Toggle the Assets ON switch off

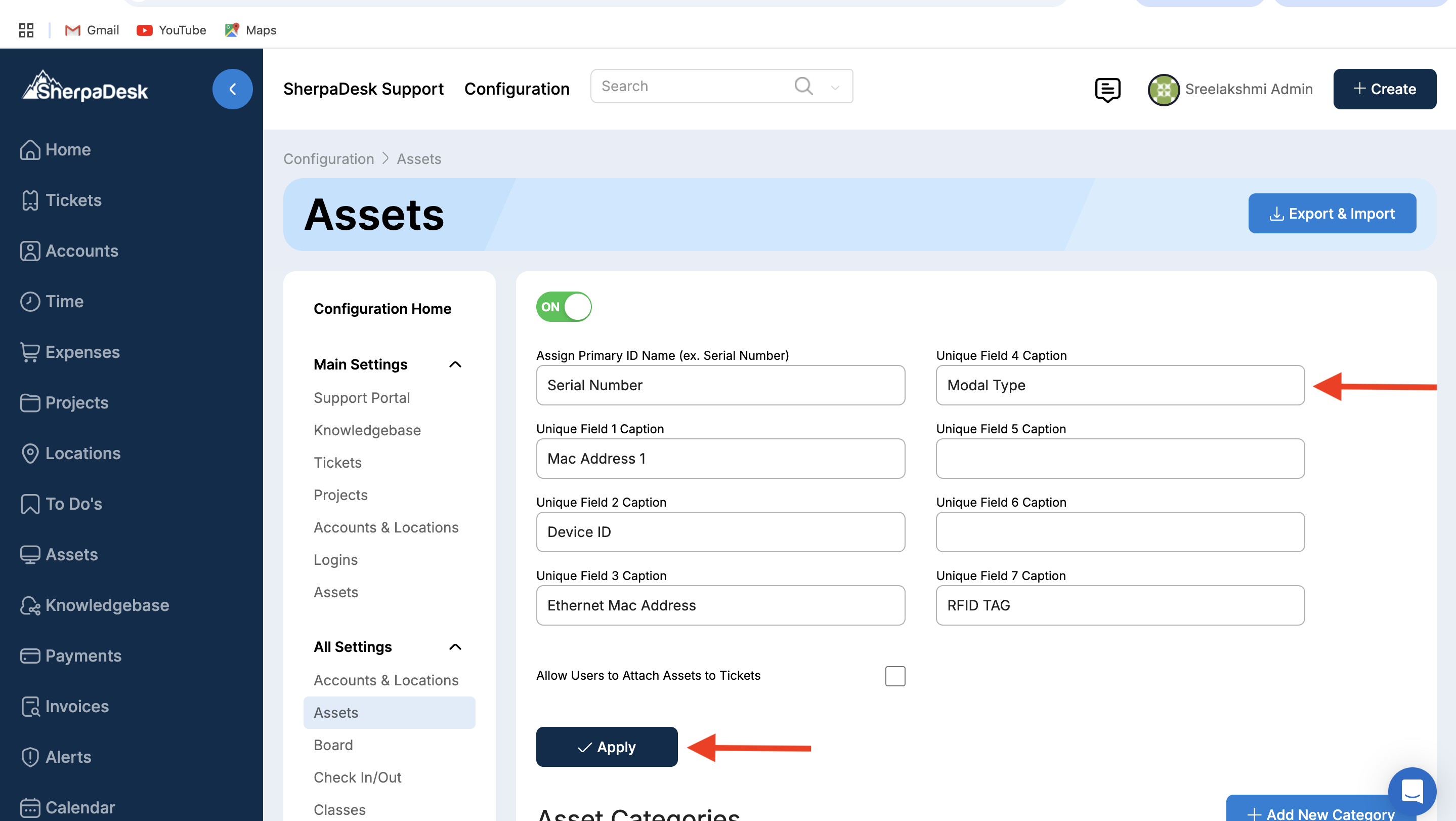coord(564,306)
